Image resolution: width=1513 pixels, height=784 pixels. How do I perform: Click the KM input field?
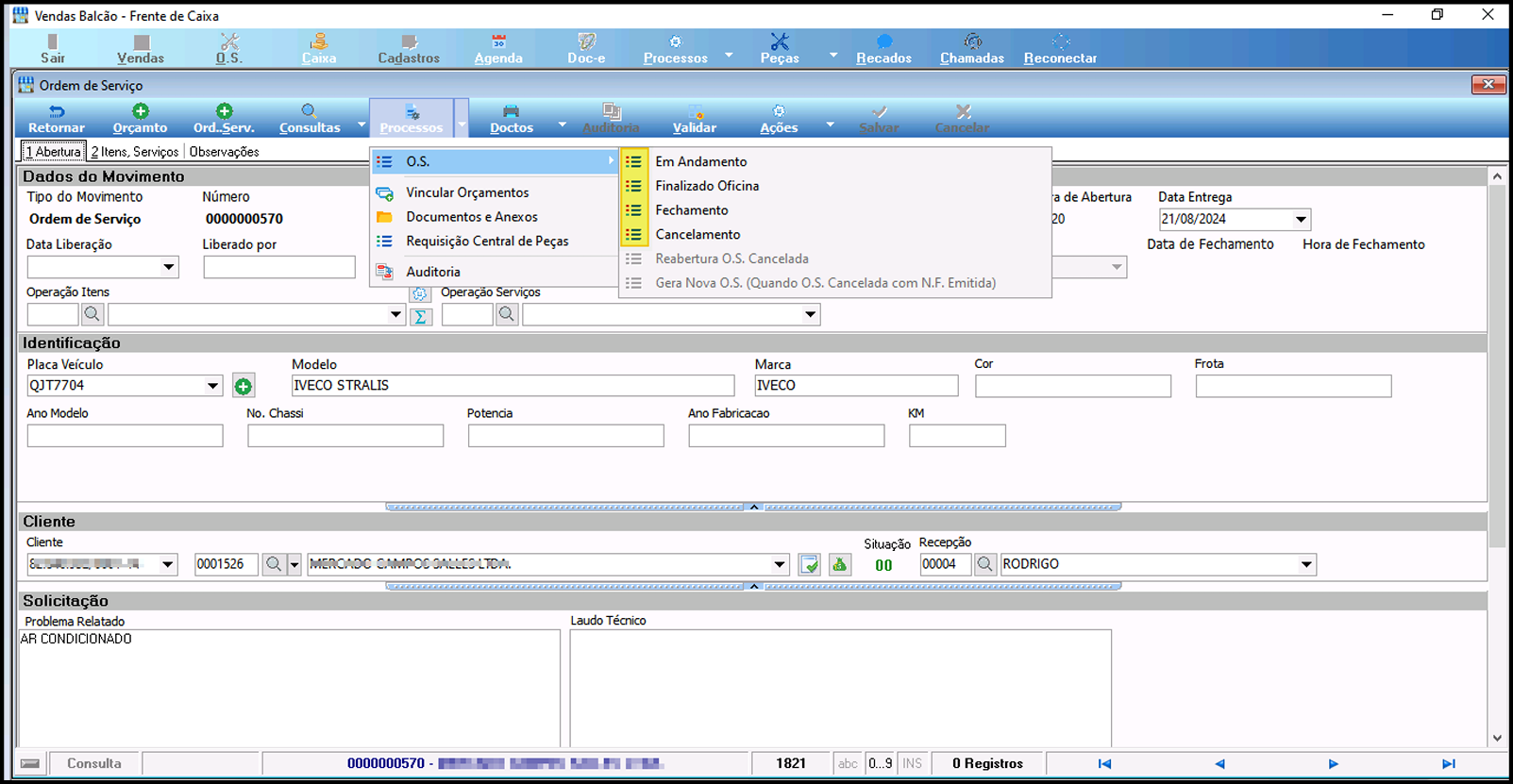tap(957, 436)
